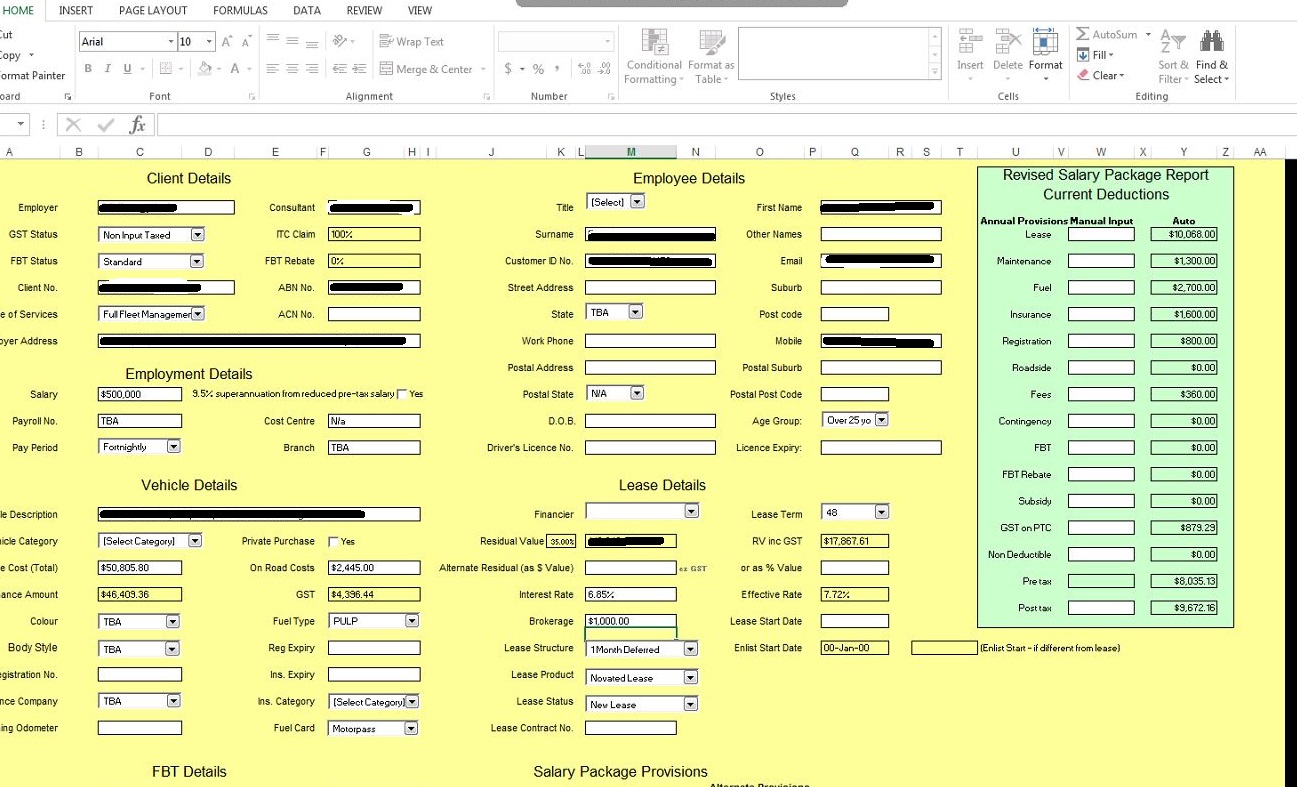Open the Clear menu button
This screenshot has height=787, width=1297.
1101,75
